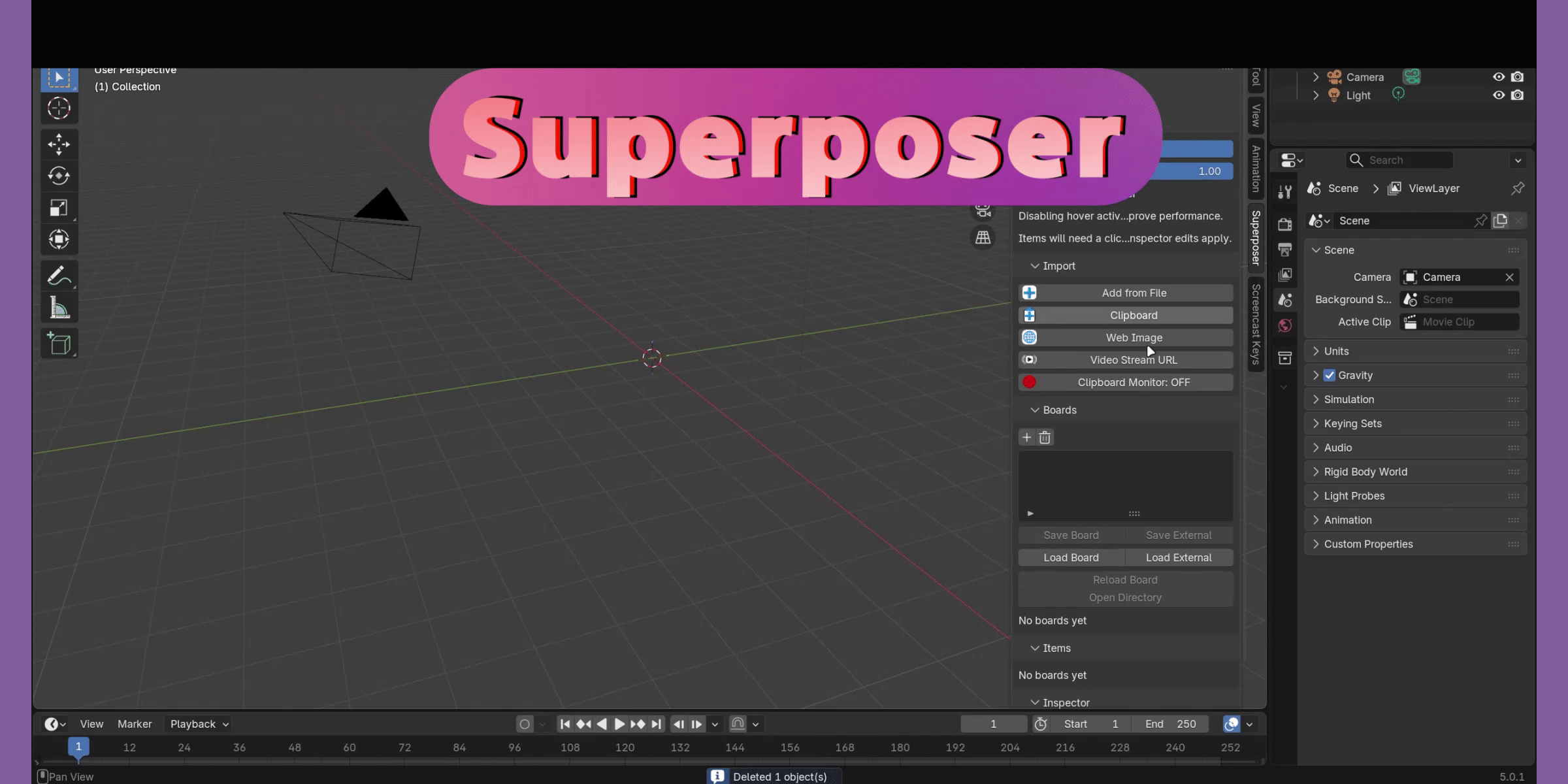
Task: Delete board using trash icon
Action: [1045, 437]
